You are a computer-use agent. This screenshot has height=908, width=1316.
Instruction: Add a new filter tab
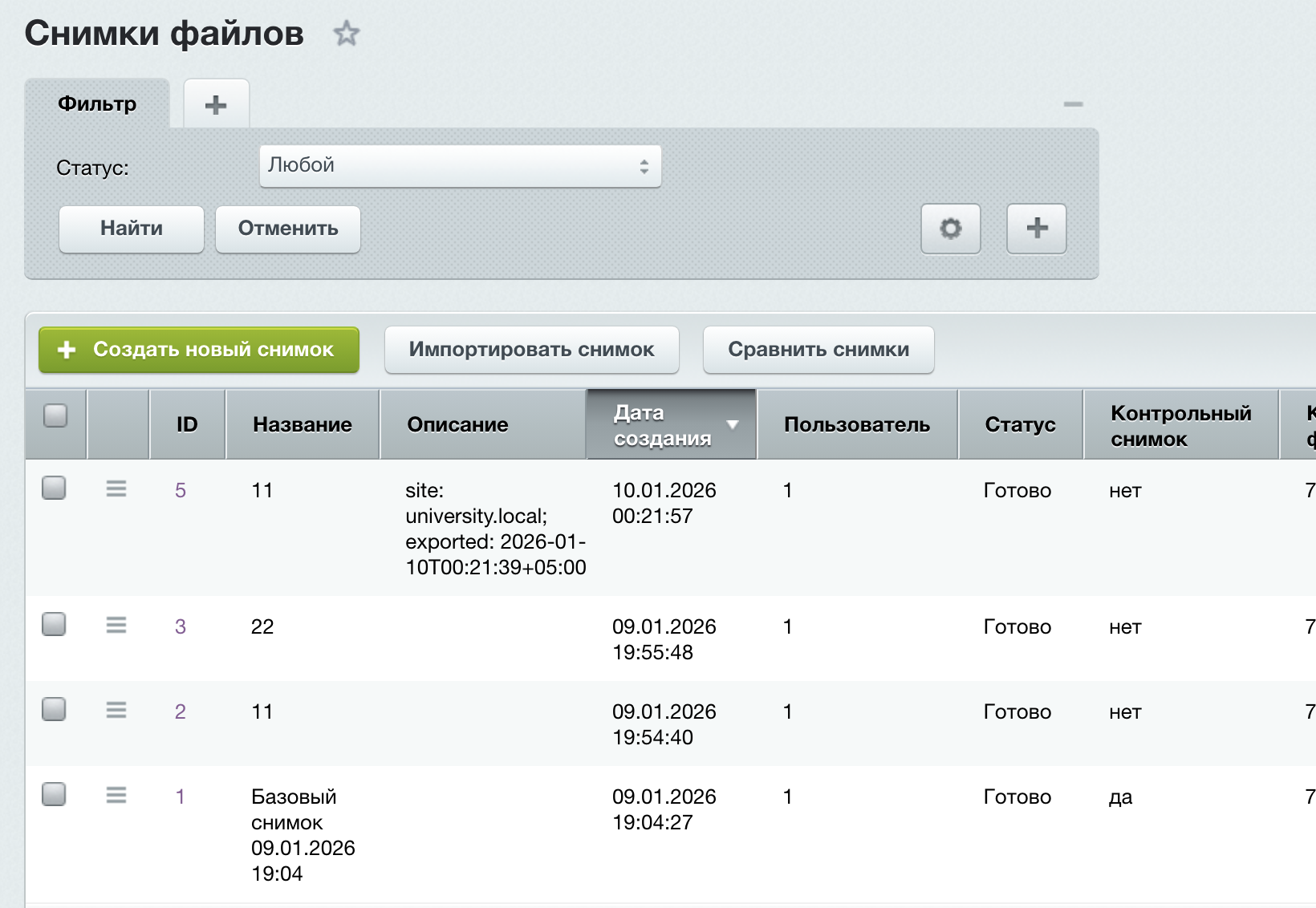(216, 104)
